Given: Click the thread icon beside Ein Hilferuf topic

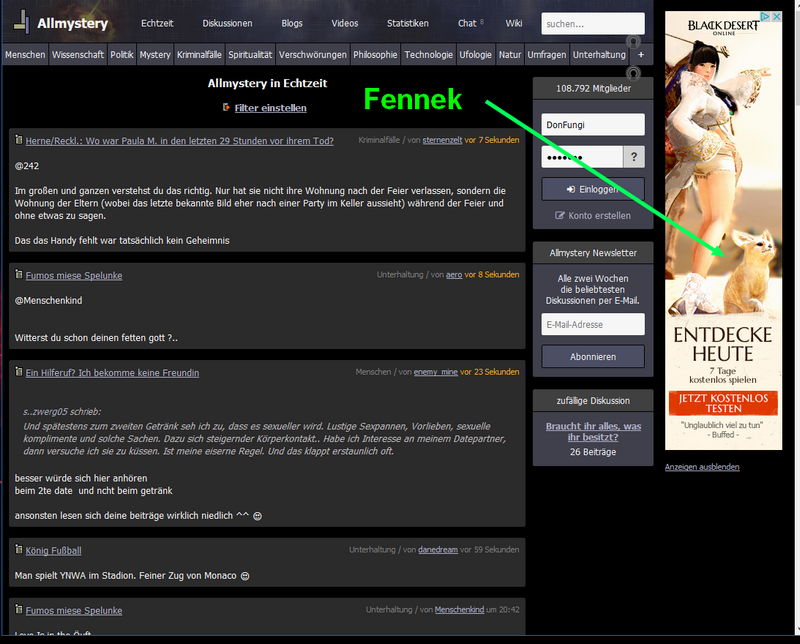Looking at the screenshot, I should 19,371.
